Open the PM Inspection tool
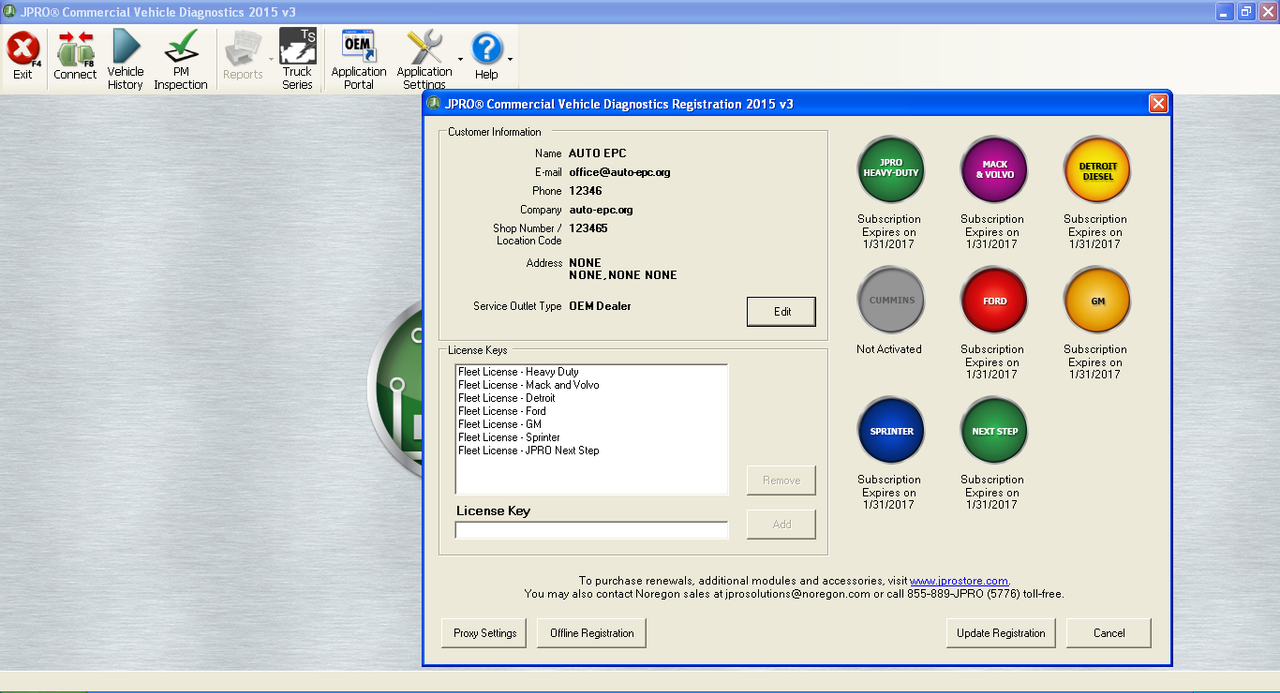1280x693 pixels. point(181,58)
